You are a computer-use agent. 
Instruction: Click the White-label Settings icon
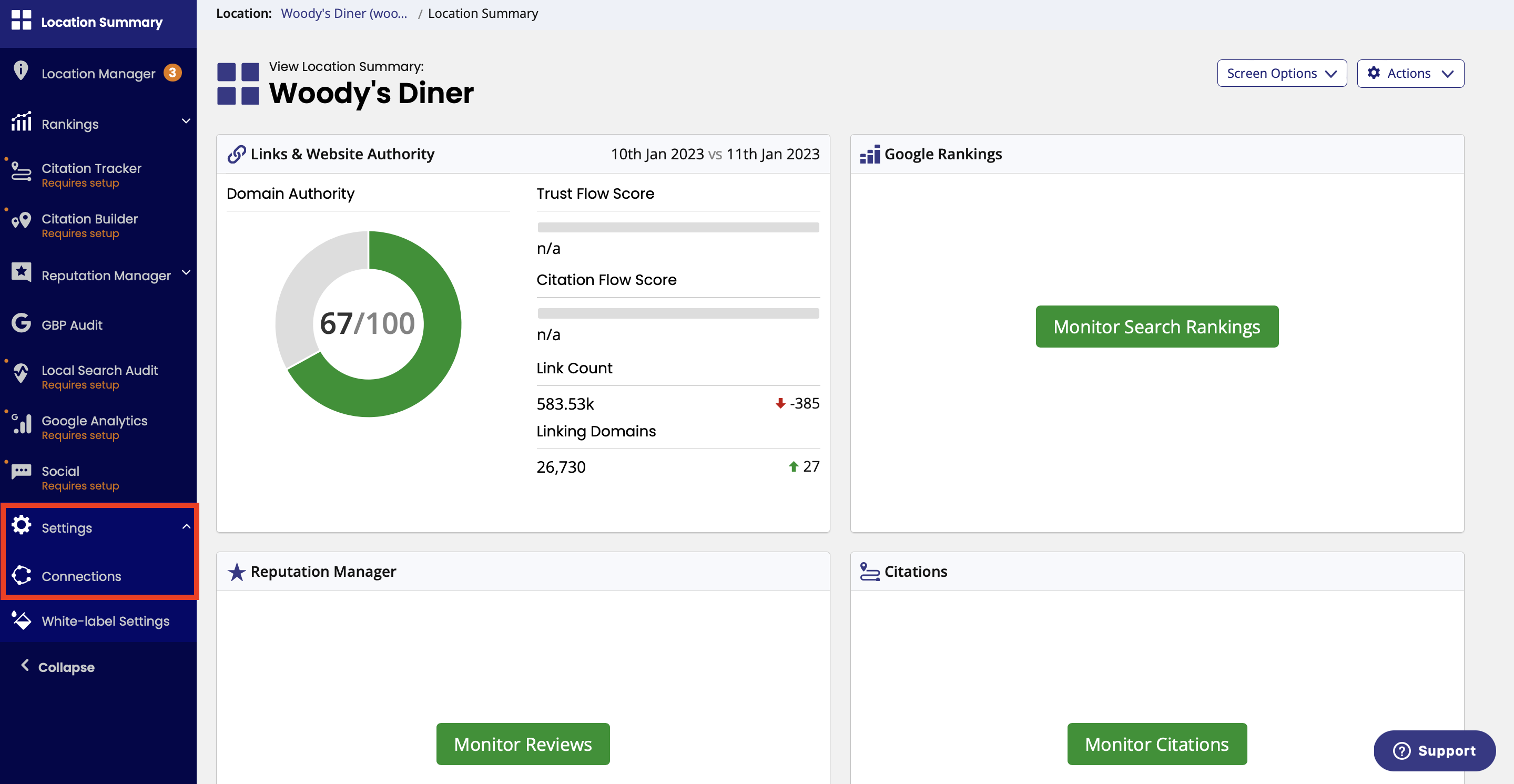point(21,620)
